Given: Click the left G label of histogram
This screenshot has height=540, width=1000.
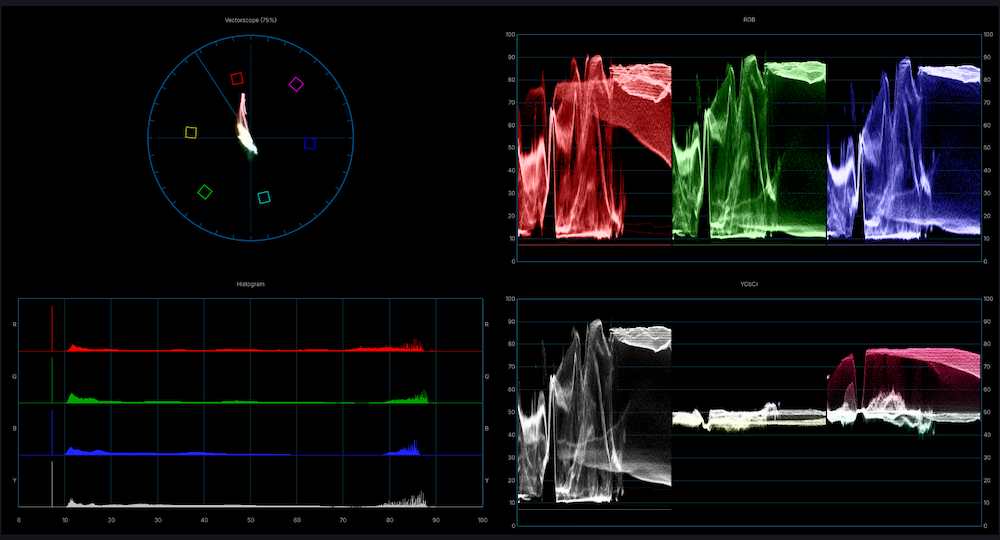Looking at the screenshot, I should 14,377.
